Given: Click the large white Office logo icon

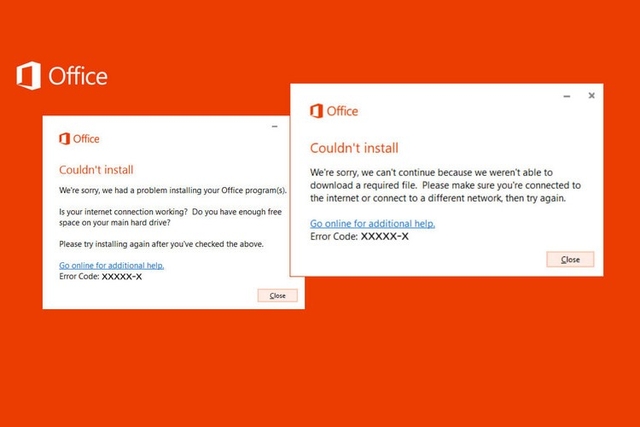Looking at the screenshot, I should coord(29,76).
